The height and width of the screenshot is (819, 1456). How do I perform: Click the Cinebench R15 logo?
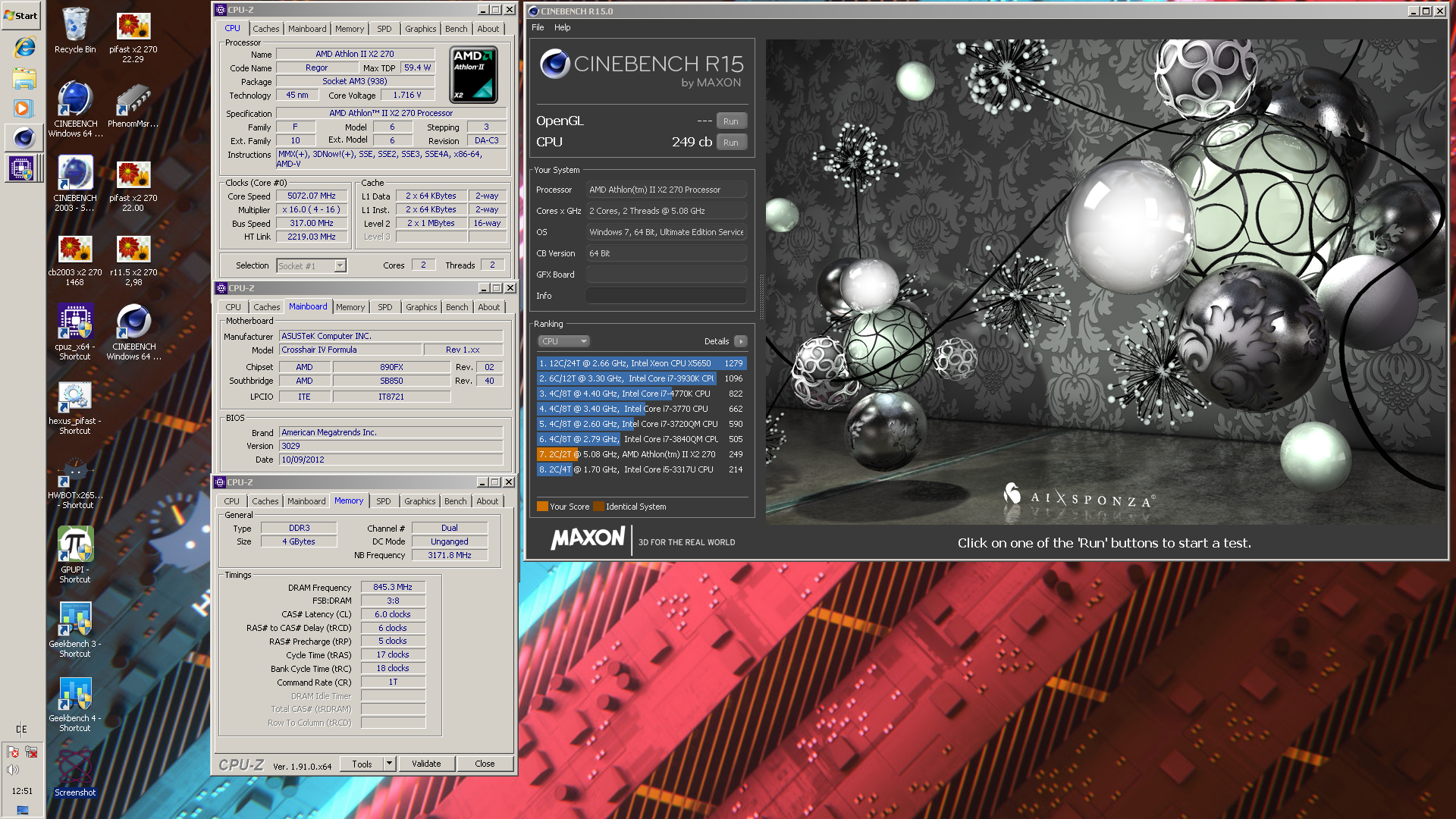(x=642, y=68)
